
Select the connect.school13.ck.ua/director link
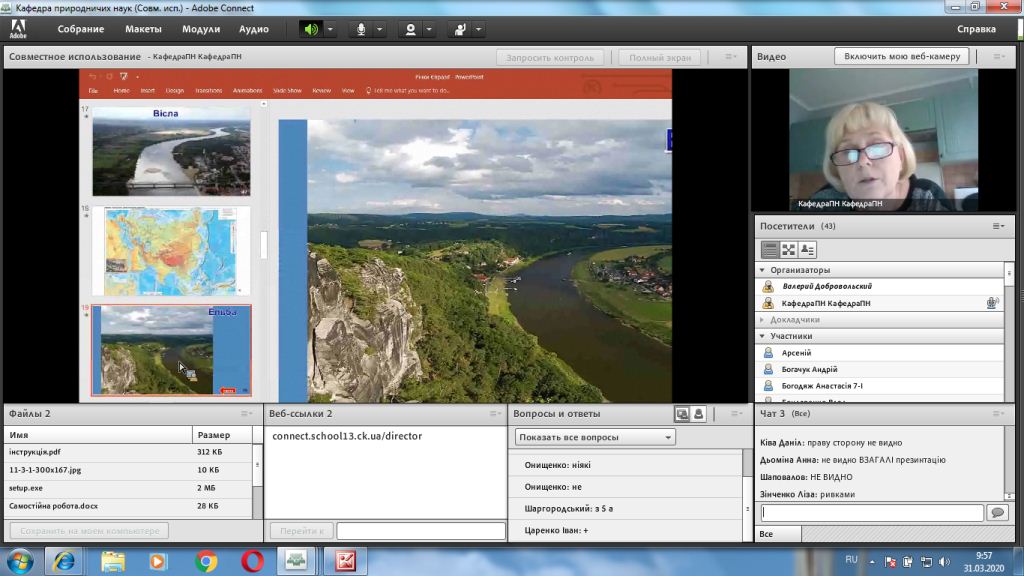pos(347,436)
